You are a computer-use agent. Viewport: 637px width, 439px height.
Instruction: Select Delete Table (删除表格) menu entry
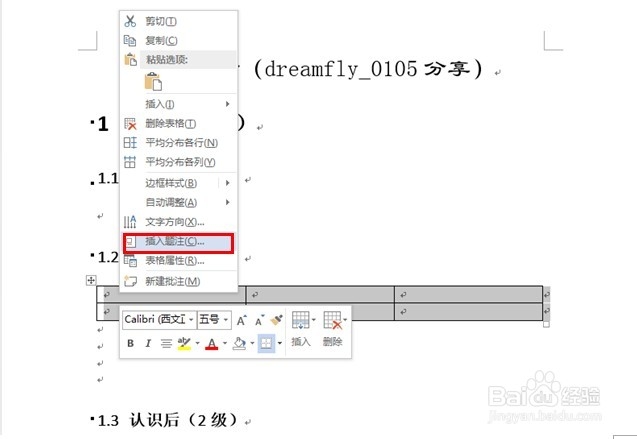[x=179, y=123]
